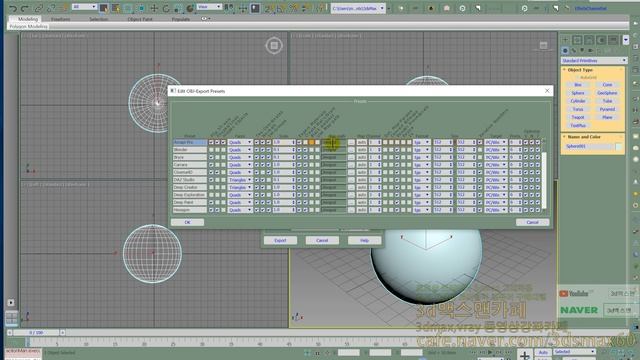The image size is (640, 360).
Task: Open the Create panel plus icon
Action: pos(565,40)
